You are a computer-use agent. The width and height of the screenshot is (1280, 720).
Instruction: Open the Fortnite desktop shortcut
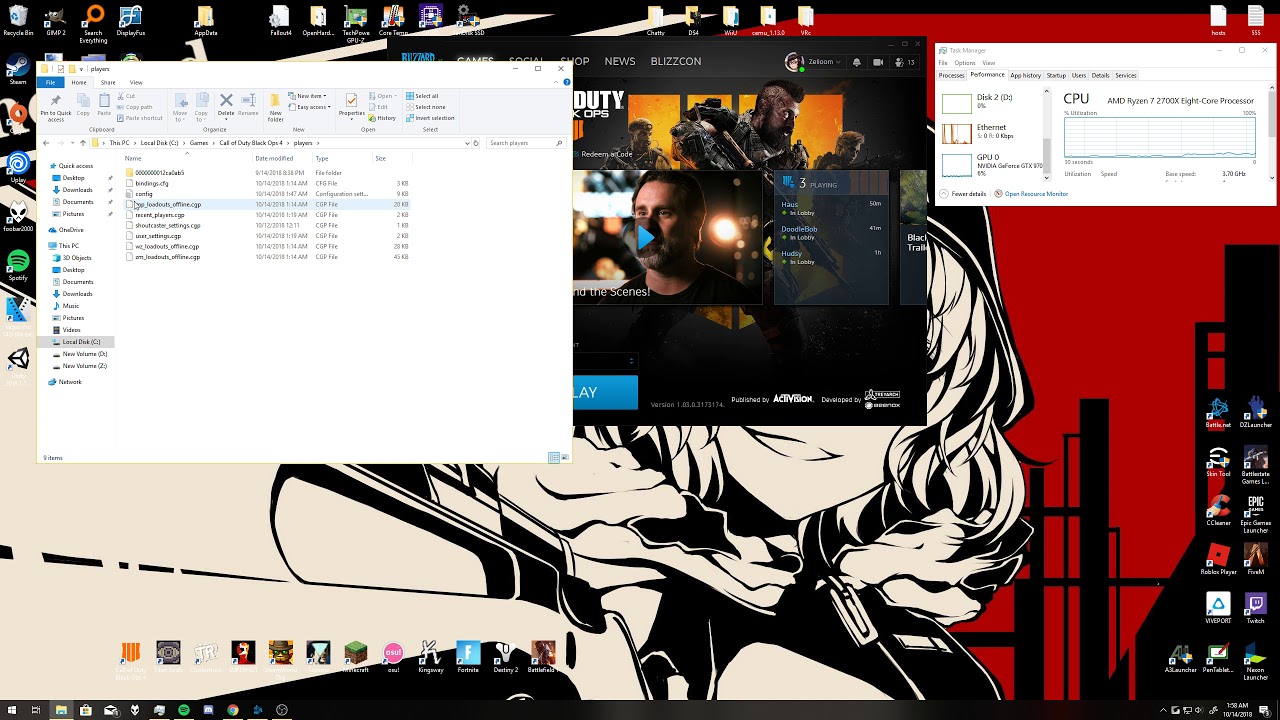pos(468,656)
